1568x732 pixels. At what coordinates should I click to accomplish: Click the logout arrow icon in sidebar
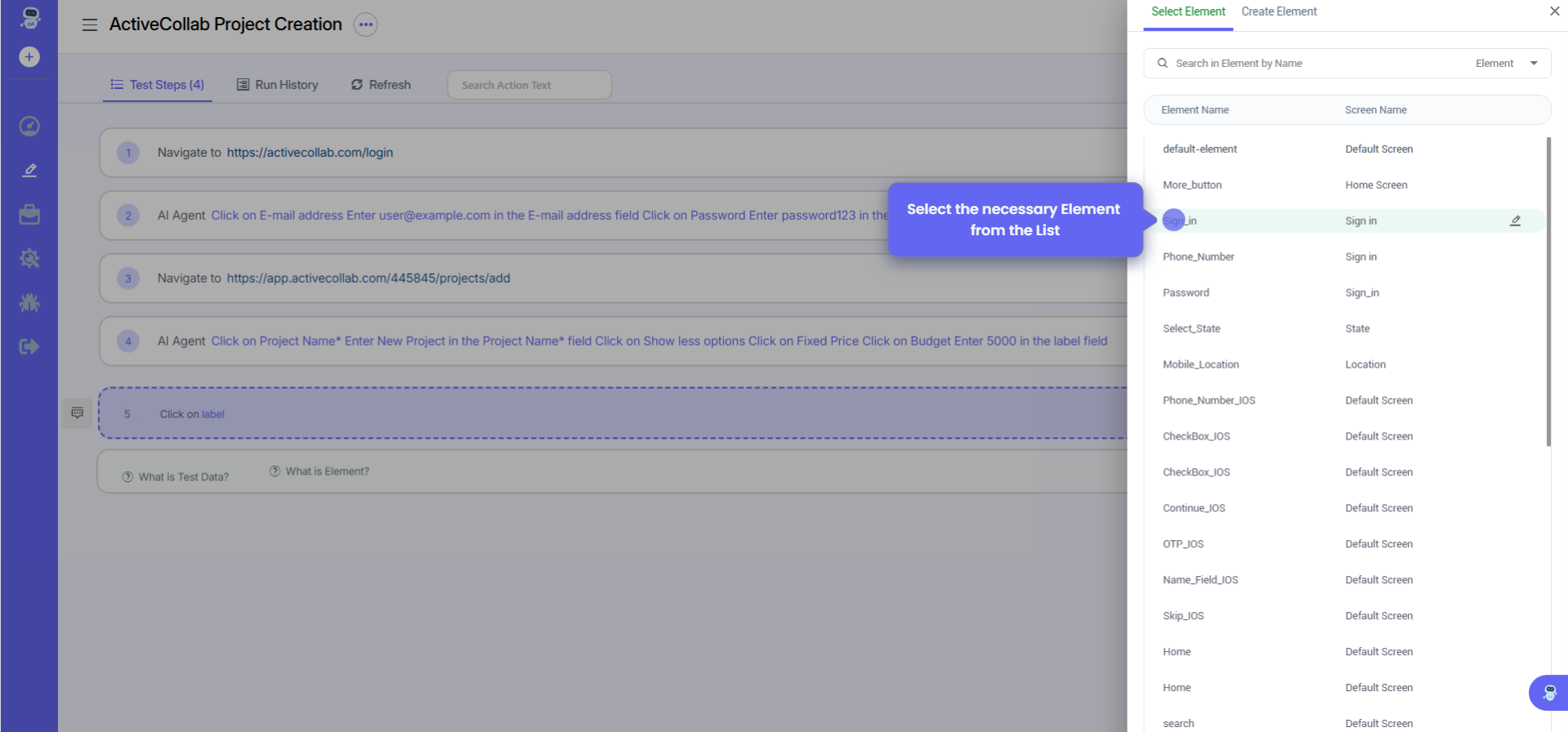click(29, 346)
